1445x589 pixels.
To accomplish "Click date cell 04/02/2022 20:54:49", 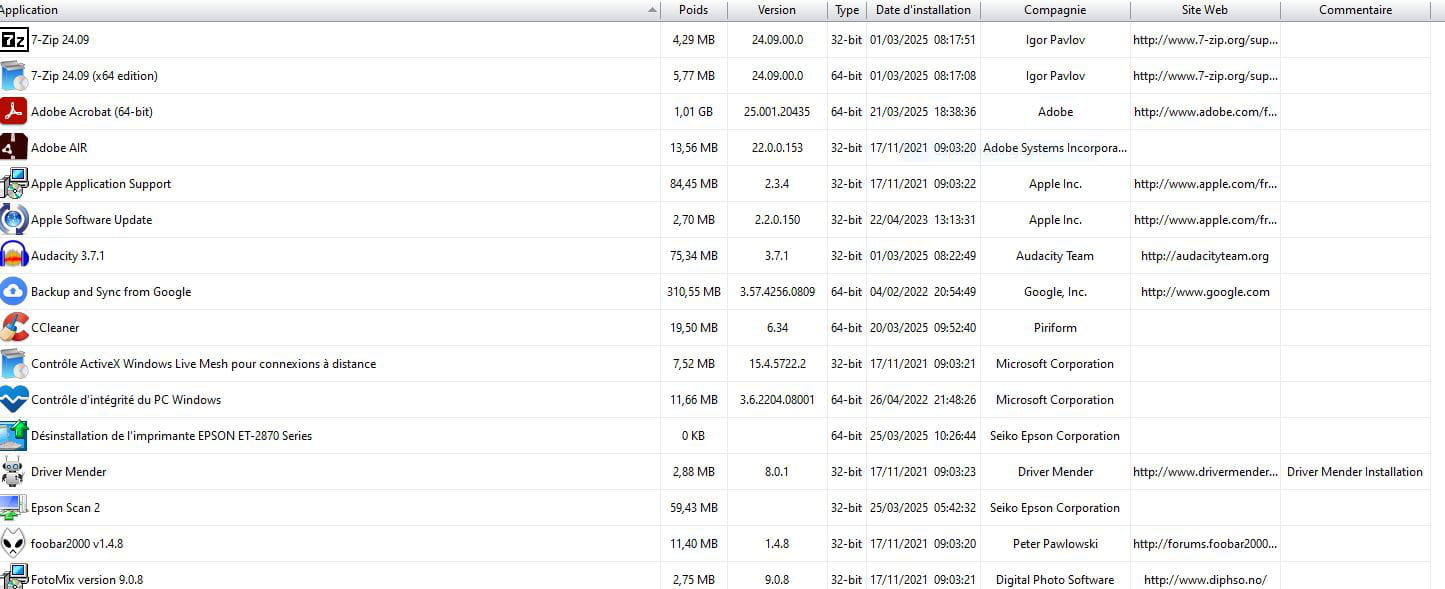I will click(923, 292).
